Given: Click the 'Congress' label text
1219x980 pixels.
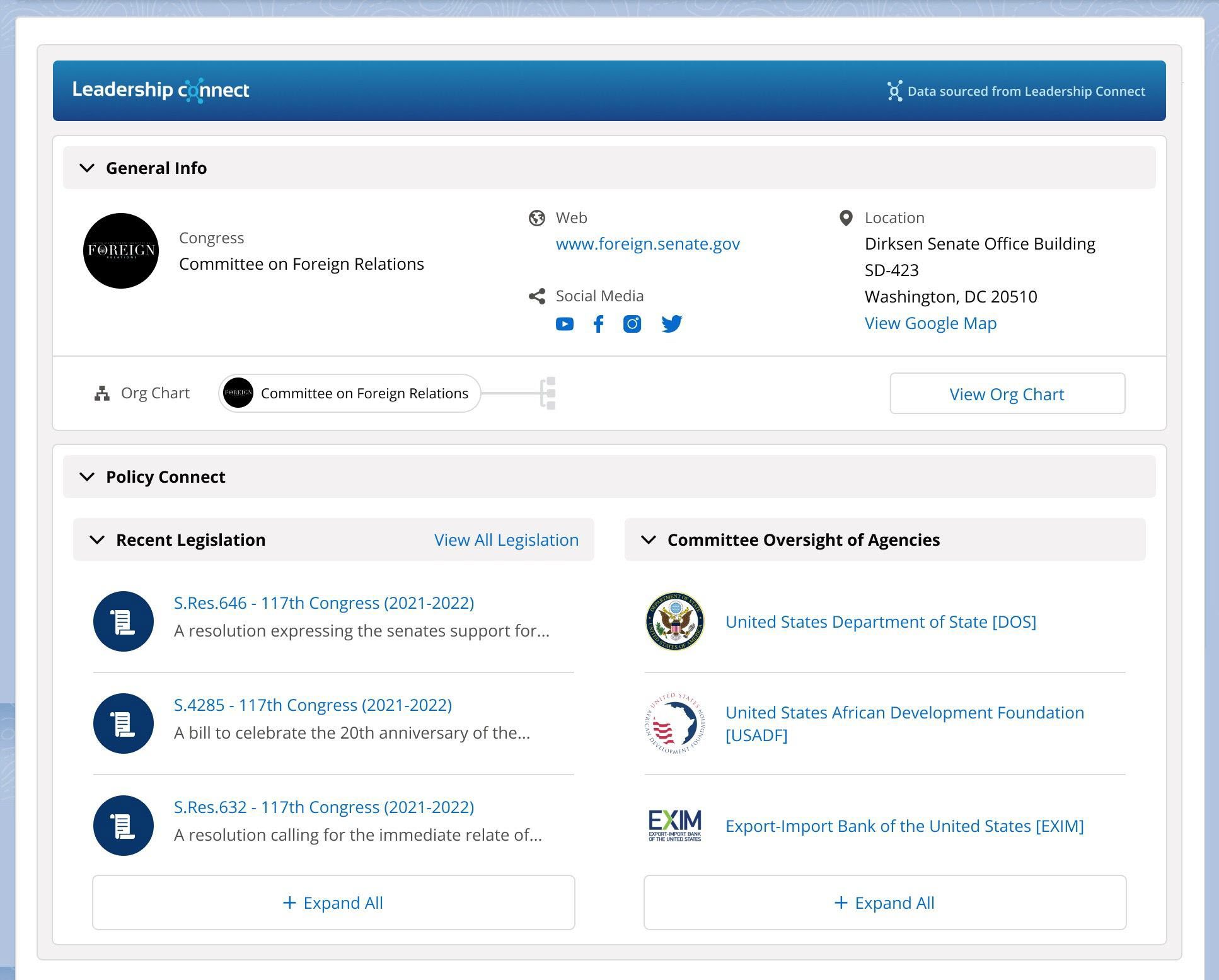Looking at the screenshot, I should [x=211, y=238].
